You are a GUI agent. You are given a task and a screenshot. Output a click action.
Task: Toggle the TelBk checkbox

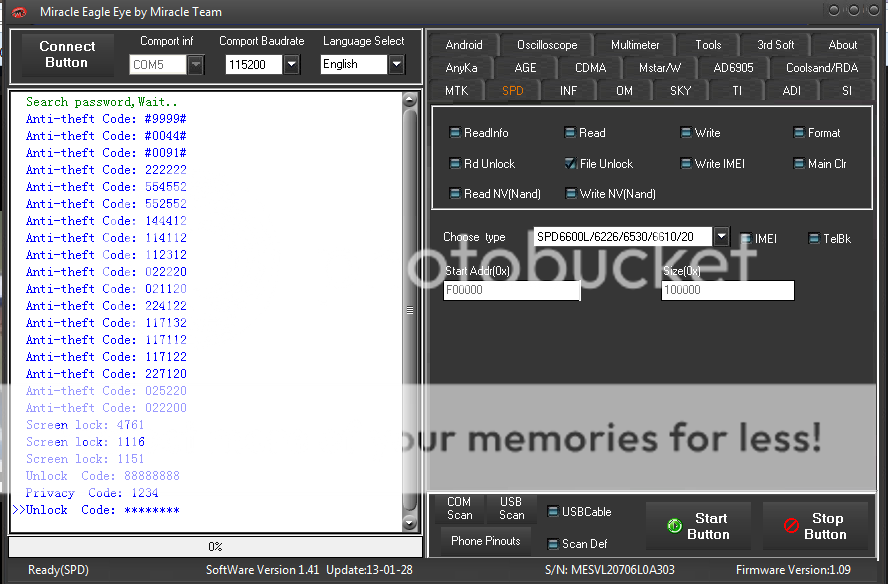[814, 238]
